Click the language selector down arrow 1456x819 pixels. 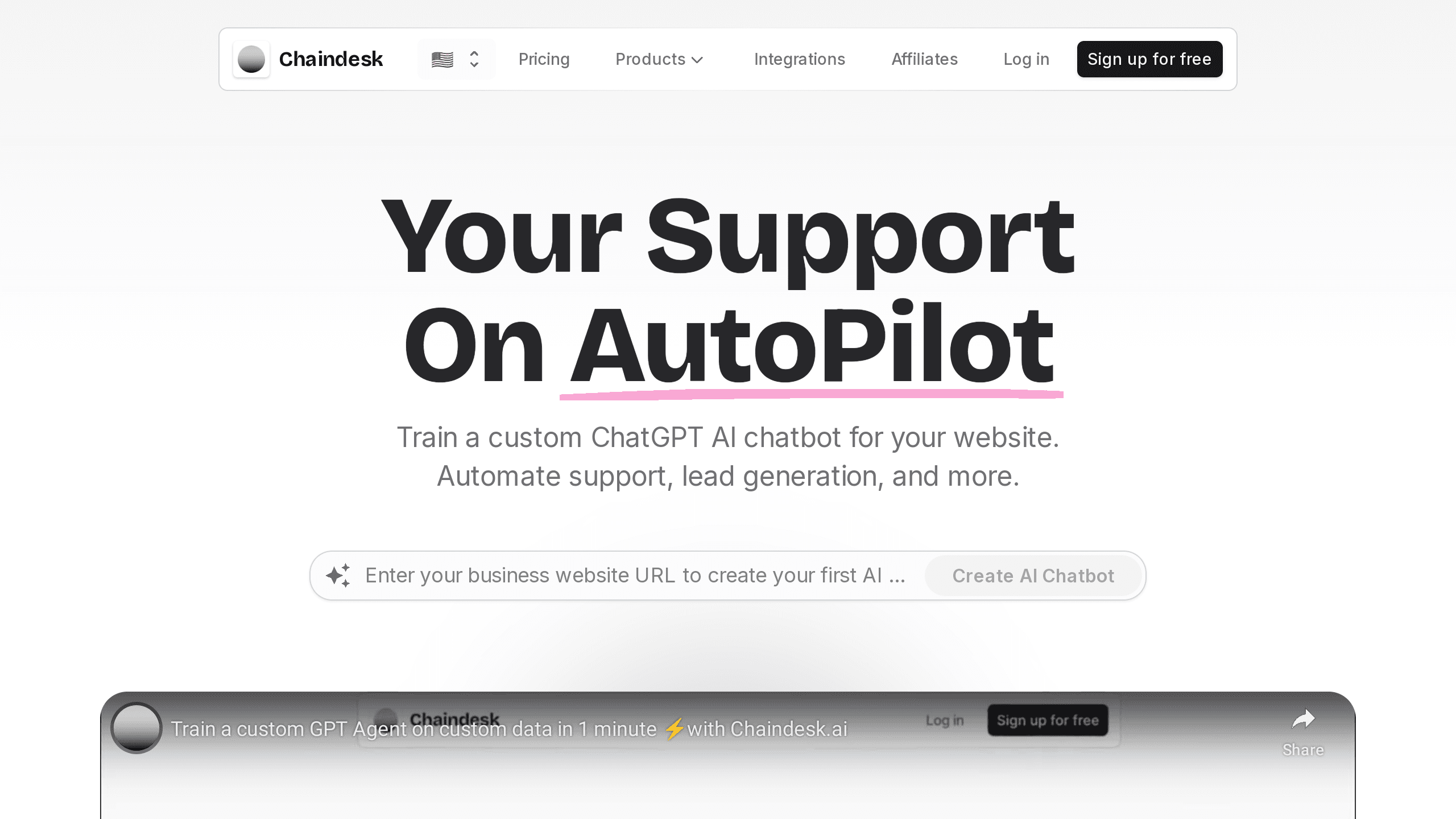[475, 64]
